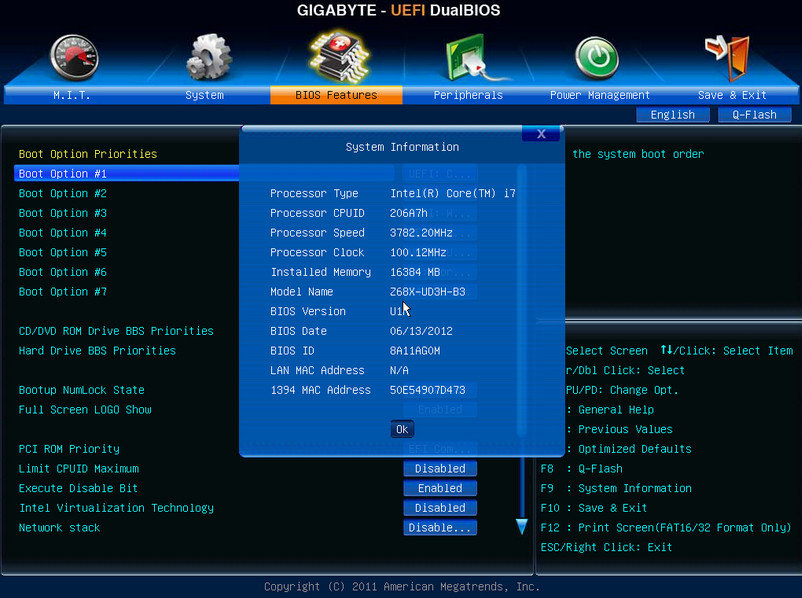This screenshot has height=598, width=802.
Task: Click 1394 MAC Address value 50E54907D473
Action: click(x=428, y=390)
